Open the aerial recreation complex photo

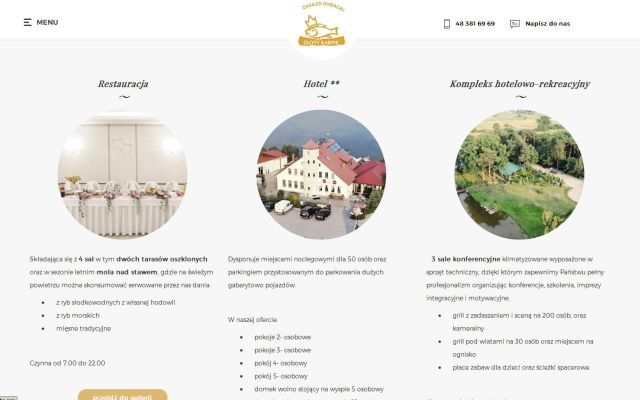520,174
